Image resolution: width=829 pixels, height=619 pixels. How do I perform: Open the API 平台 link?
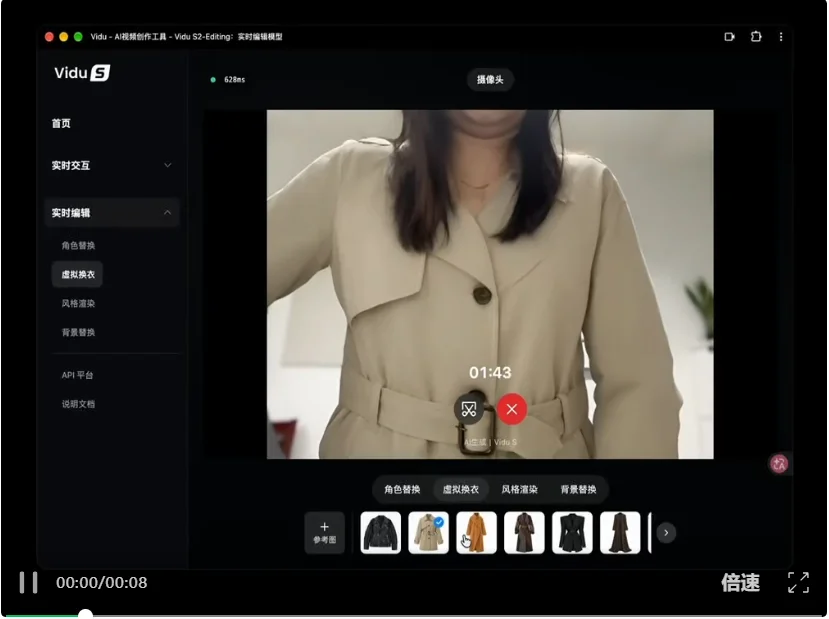pos(77,375)
